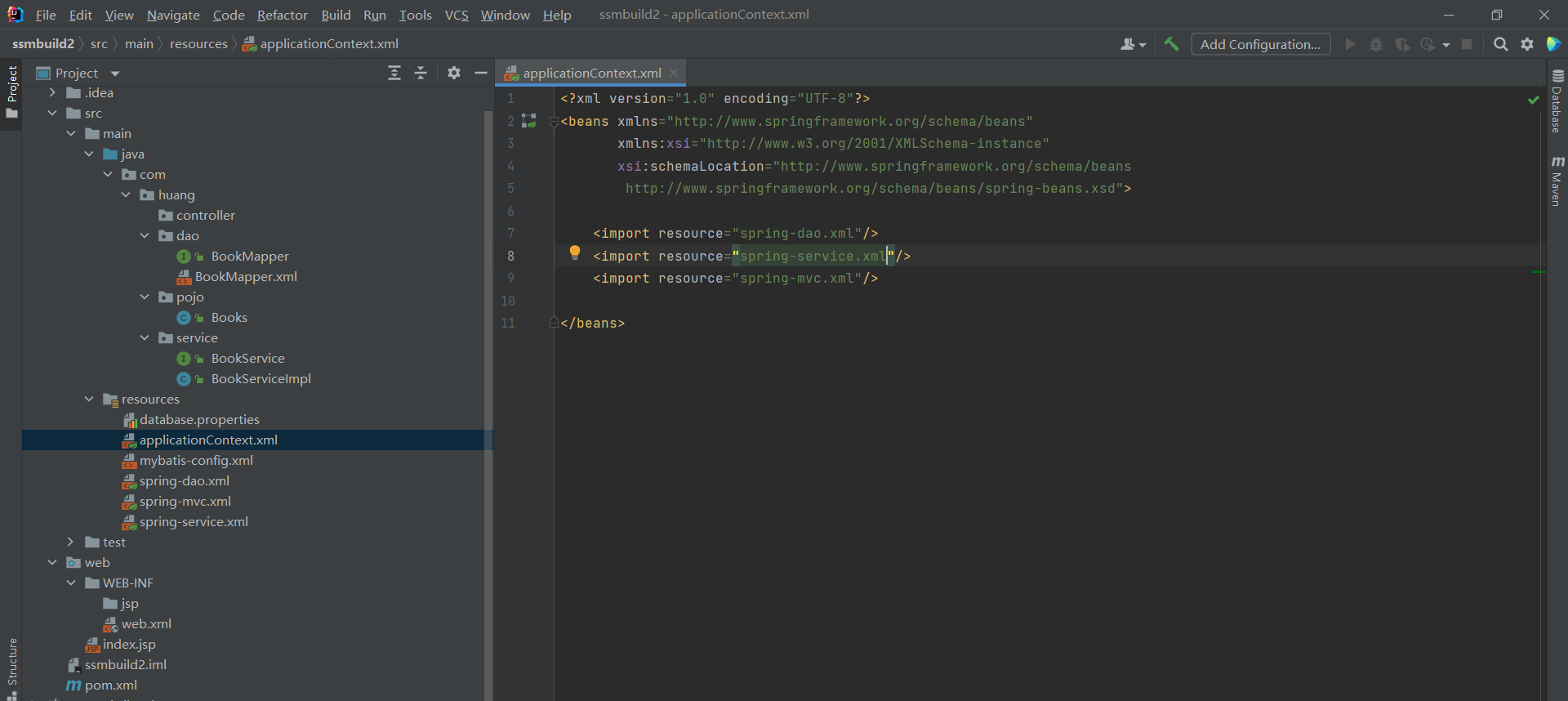Click the Run with Coverage icon
This screenshot has width=1568, height=701.
(1402, 44)
